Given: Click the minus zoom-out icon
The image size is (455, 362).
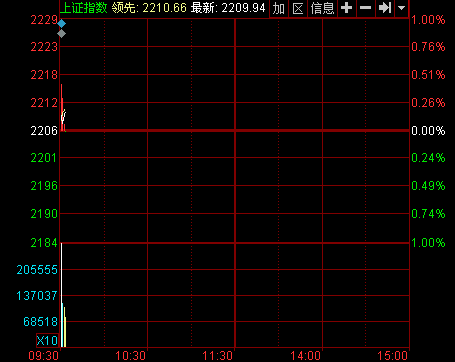Looking at the screenshot, I should (x=366, y=8).
